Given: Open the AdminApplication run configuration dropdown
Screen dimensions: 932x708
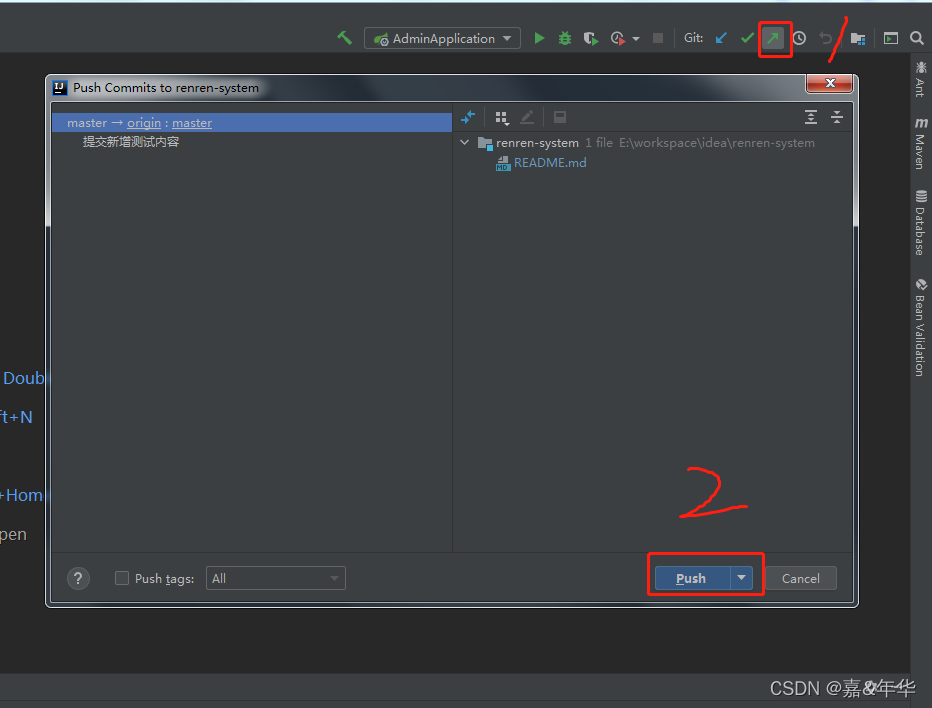Looking at the screenshot, I should (x=442, y=39).
